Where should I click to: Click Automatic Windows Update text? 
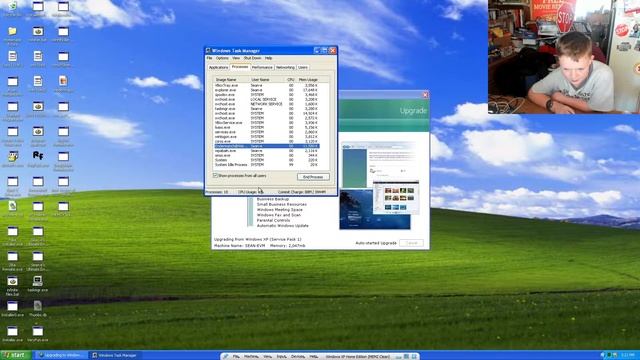283,226
